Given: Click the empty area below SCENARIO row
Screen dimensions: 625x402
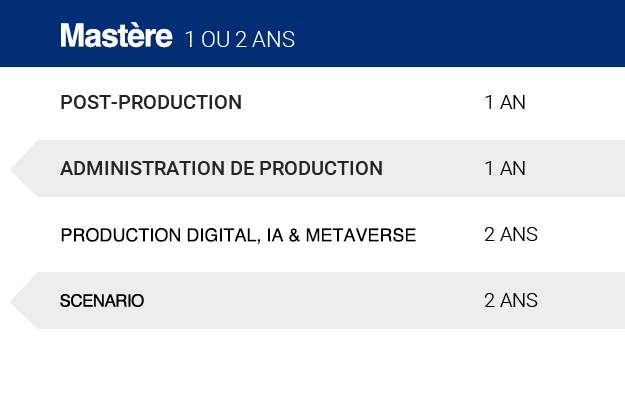Looking at the screenshot, I should click(x=312, y=367).
